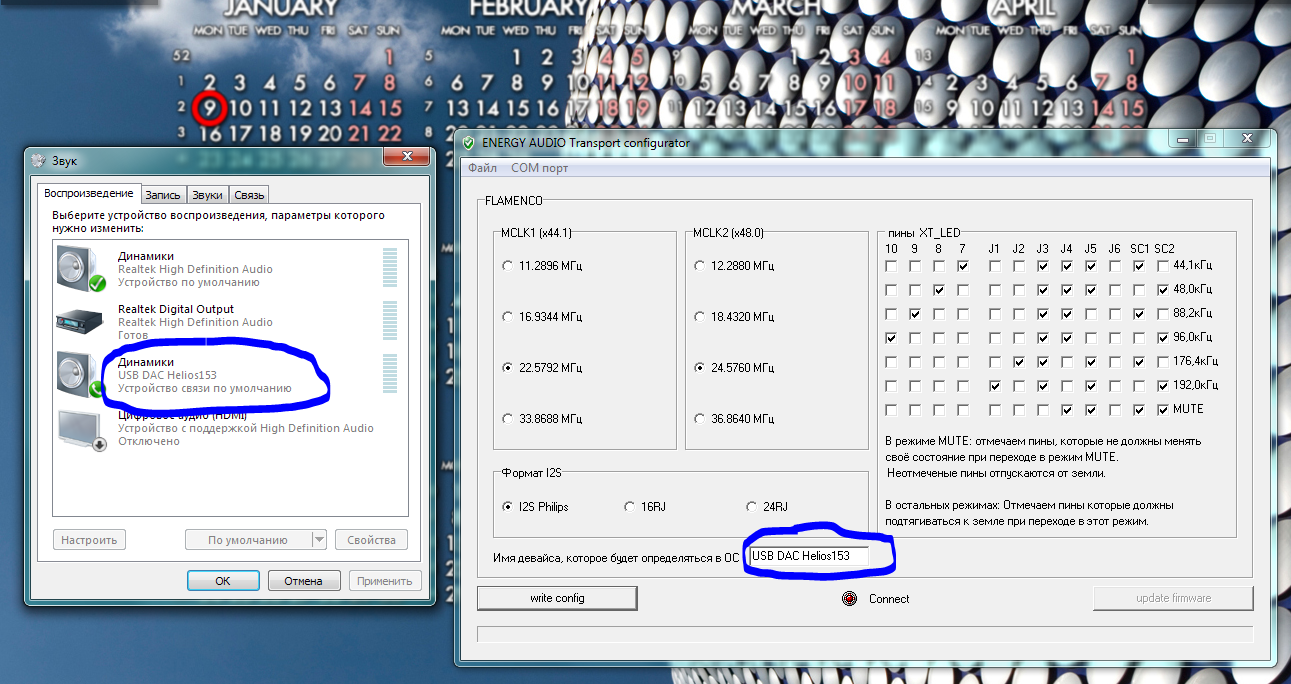Viewport: 1291px width, 684px height.
Task: Toggle SC1 in the 88,2кГц row
Action: [x=1139, y=314]
